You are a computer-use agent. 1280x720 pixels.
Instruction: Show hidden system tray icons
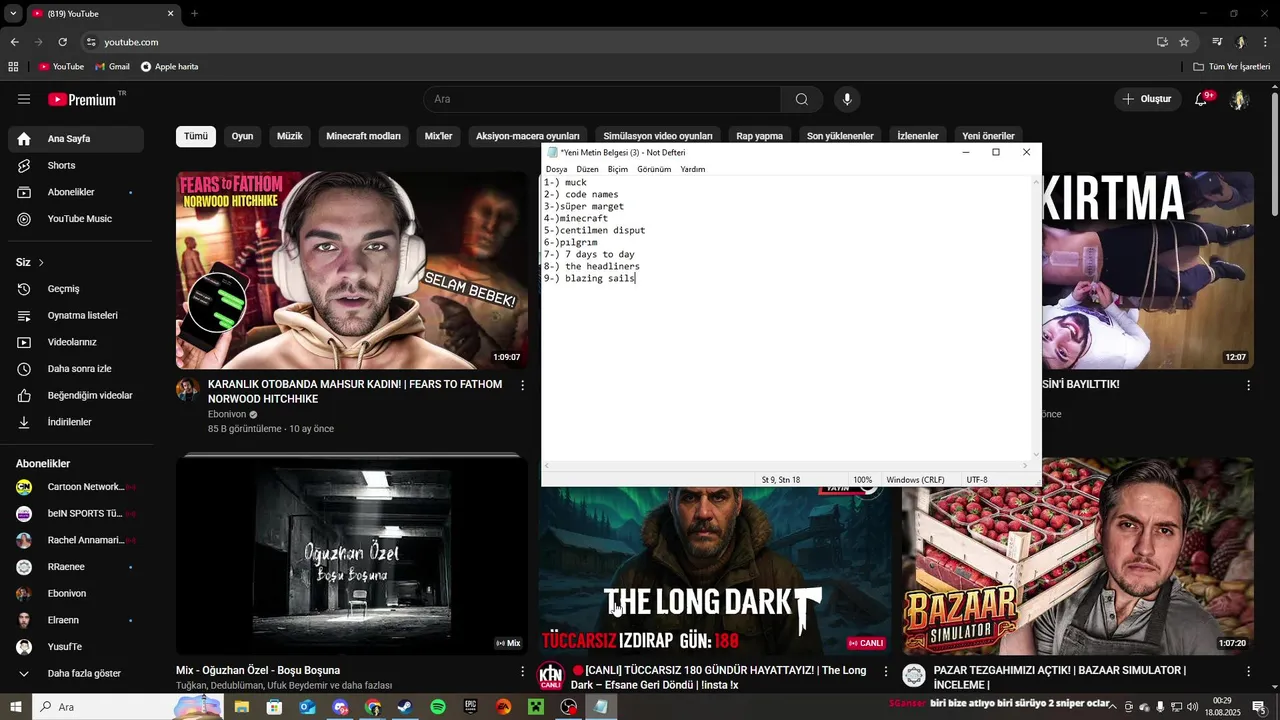click(1113, 707)
